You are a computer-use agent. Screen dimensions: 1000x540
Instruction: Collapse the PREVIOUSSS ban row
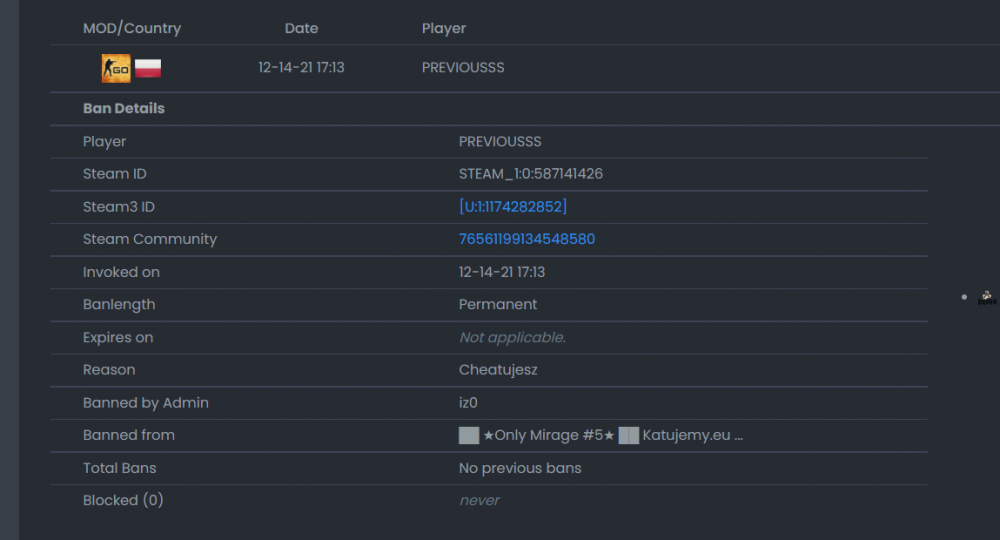[x=525, y=68]
